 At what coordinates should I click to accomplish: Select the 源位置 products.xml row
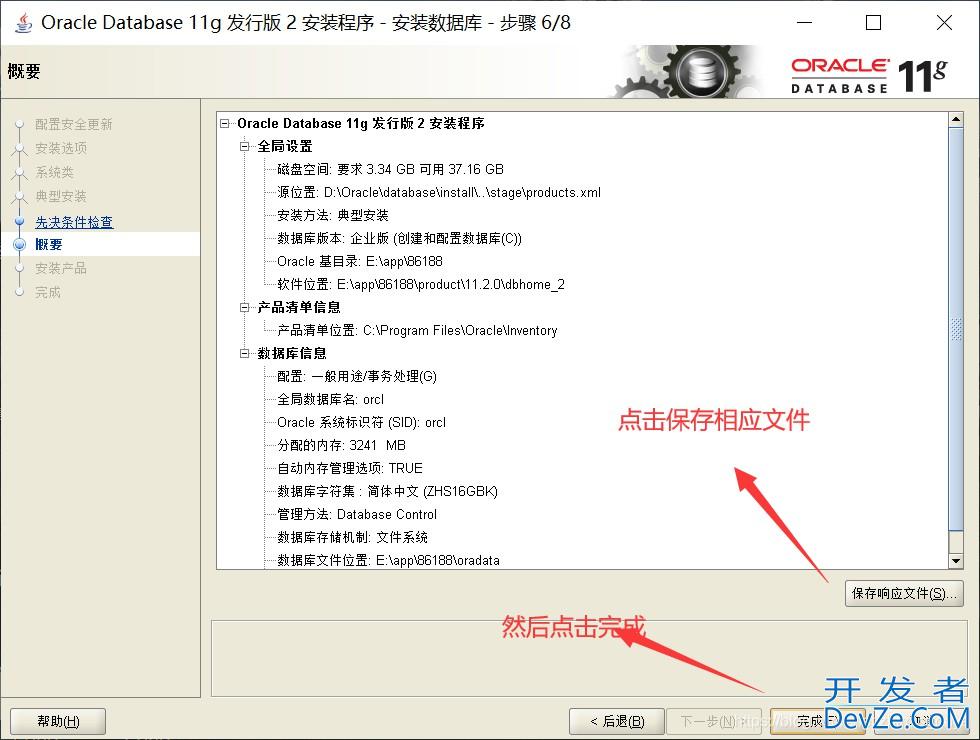click(439, 192)
